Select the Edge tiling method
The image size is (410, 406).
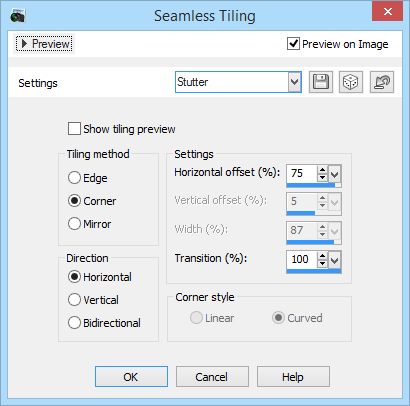(x=74, y=178)
